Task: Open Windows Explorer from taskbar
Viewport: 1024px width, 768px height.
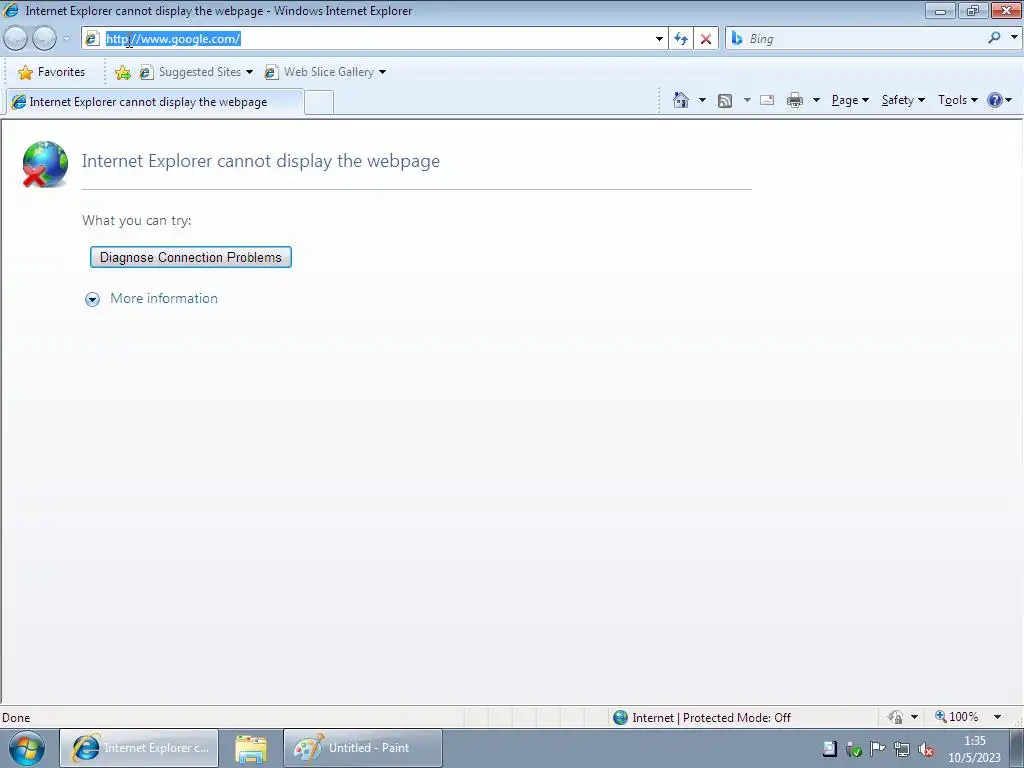Action: pyautogui.click(x=251, y=748)
